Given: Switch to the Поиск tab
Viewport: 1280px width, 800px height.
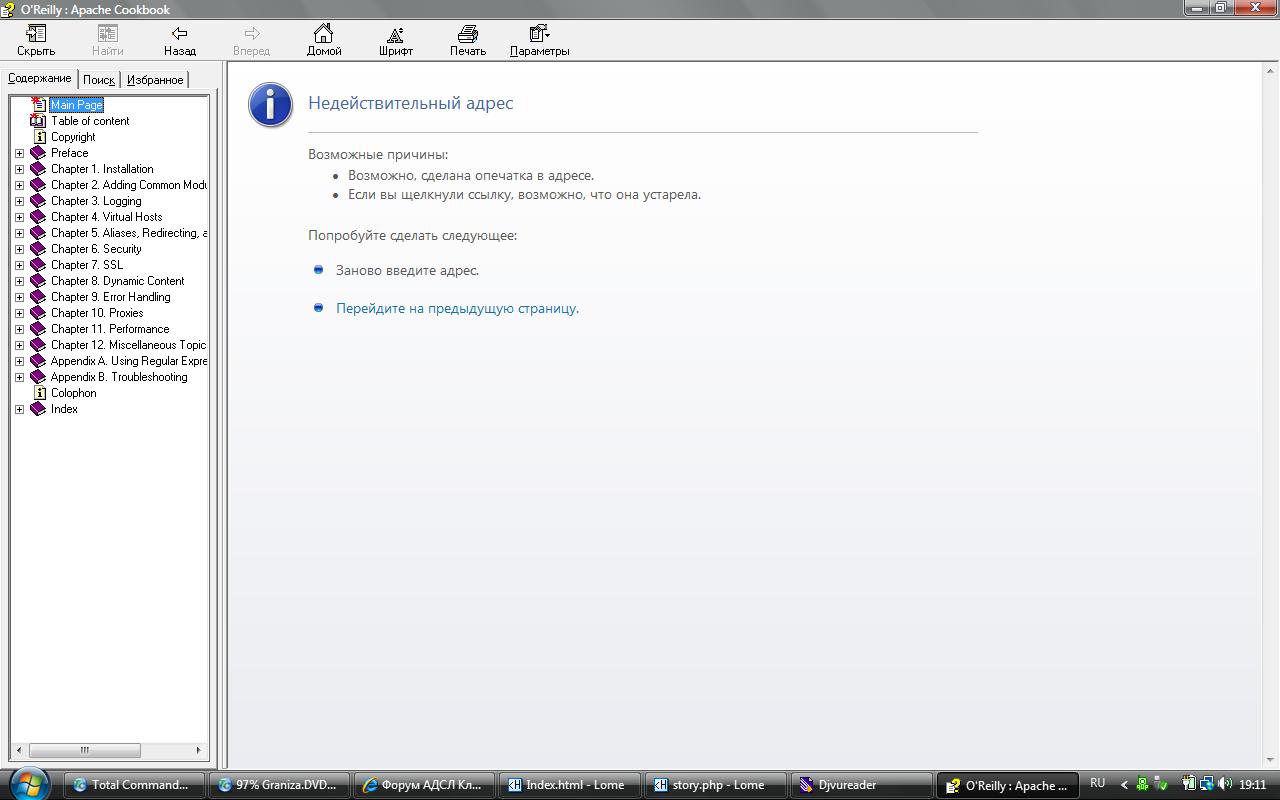Looking at the screenshot, I should coord(99,80).
